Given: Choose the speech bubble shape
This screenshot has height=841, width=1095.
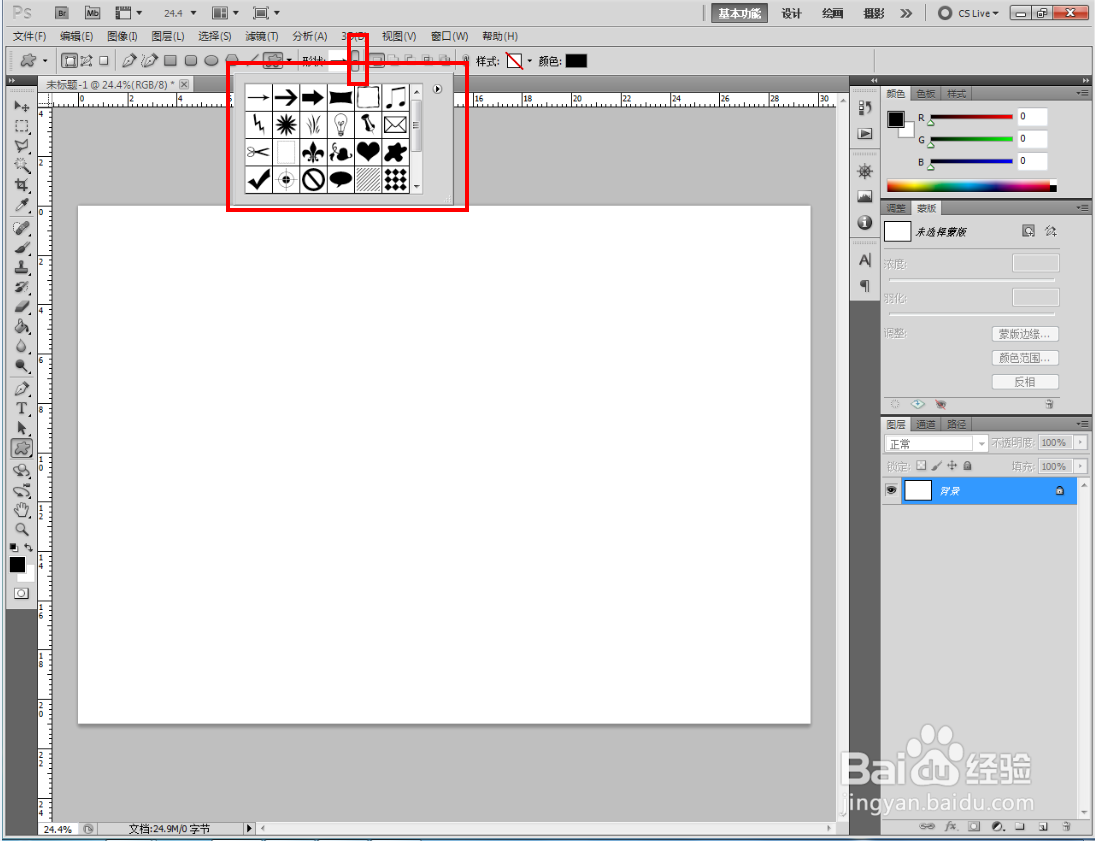Looking at the screenshot, I should coord(340,180).
